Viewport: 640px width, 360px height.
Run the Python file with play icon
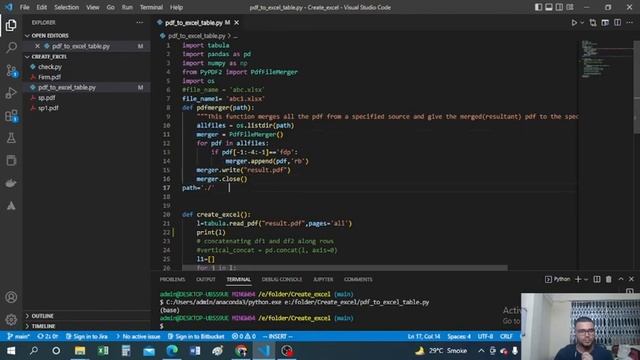574,23
